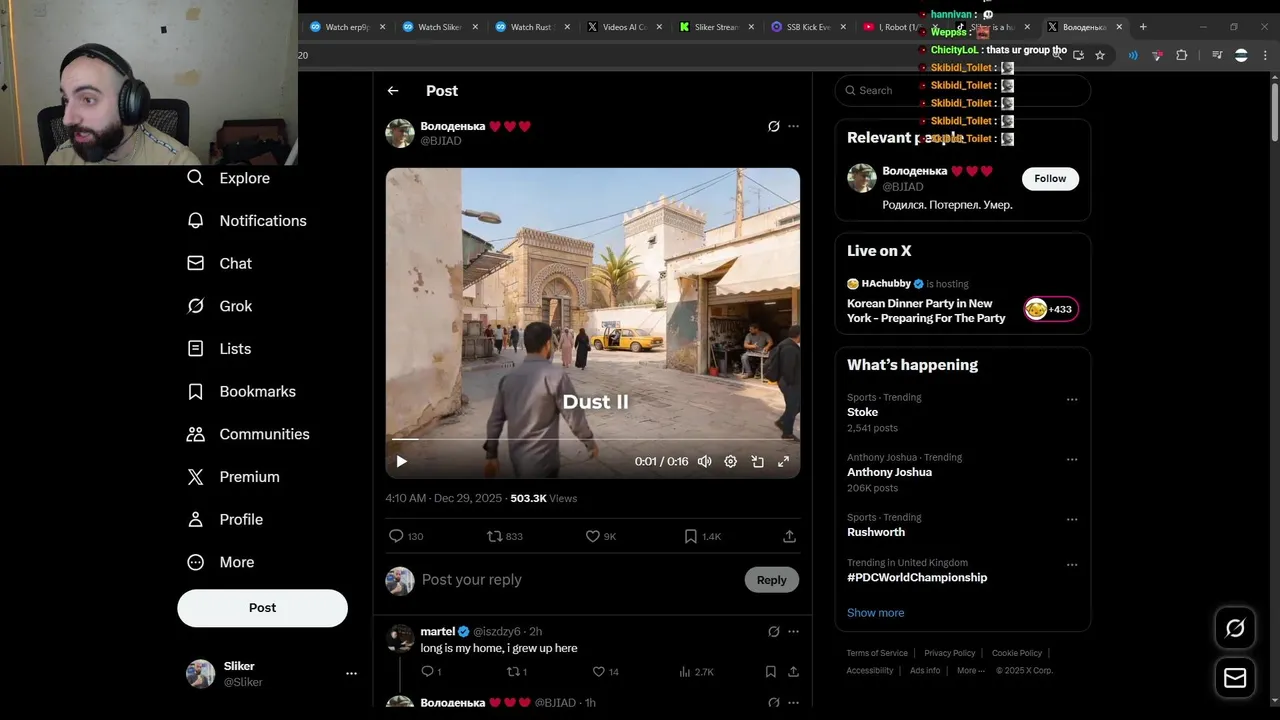Mute the video volume
The width and height of the screenshot is (1280, 720).
click(705, 461)
